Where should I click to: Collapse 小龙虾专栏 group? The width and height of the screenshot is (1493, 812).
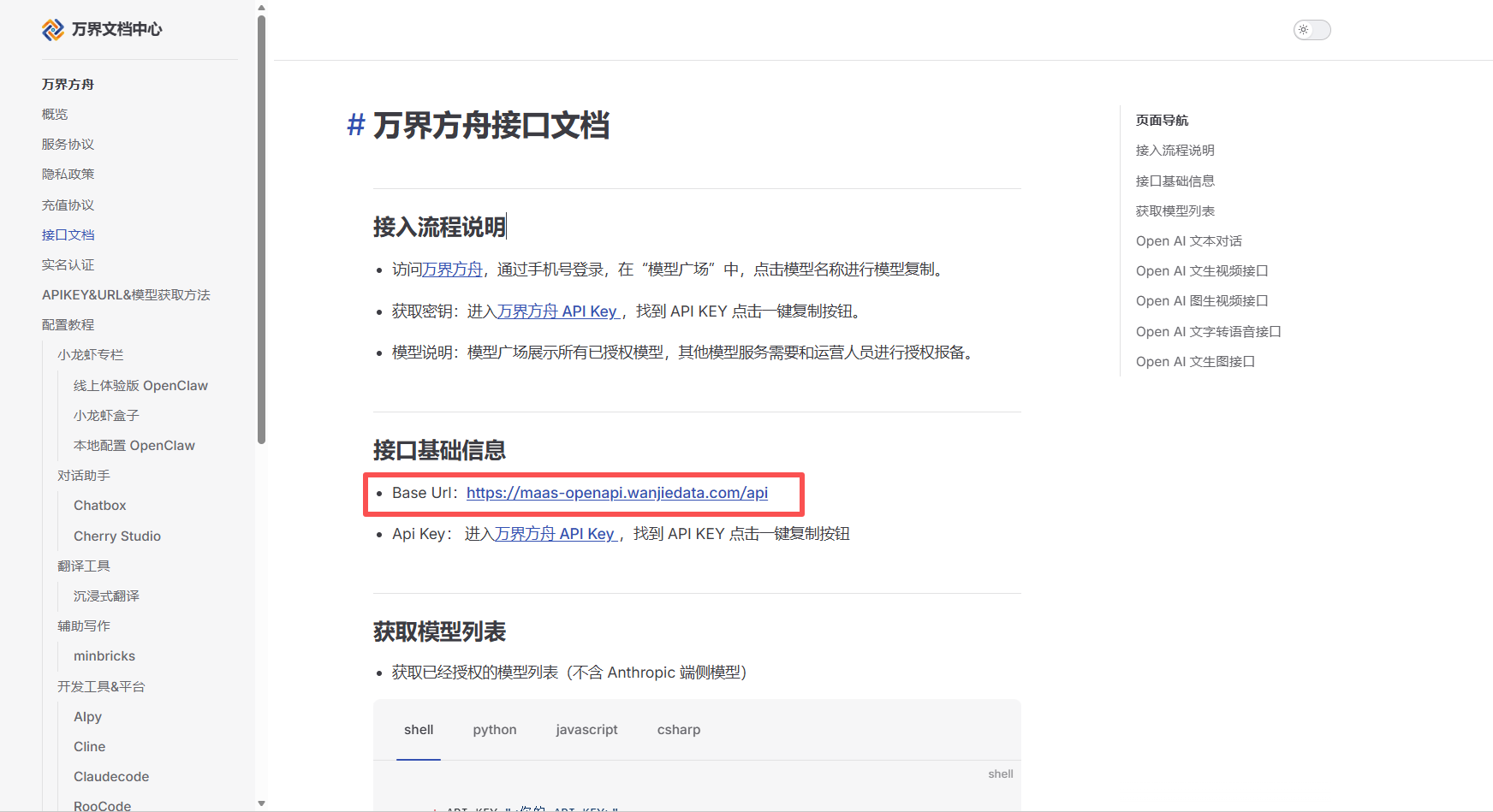click(x=90, y=354)
